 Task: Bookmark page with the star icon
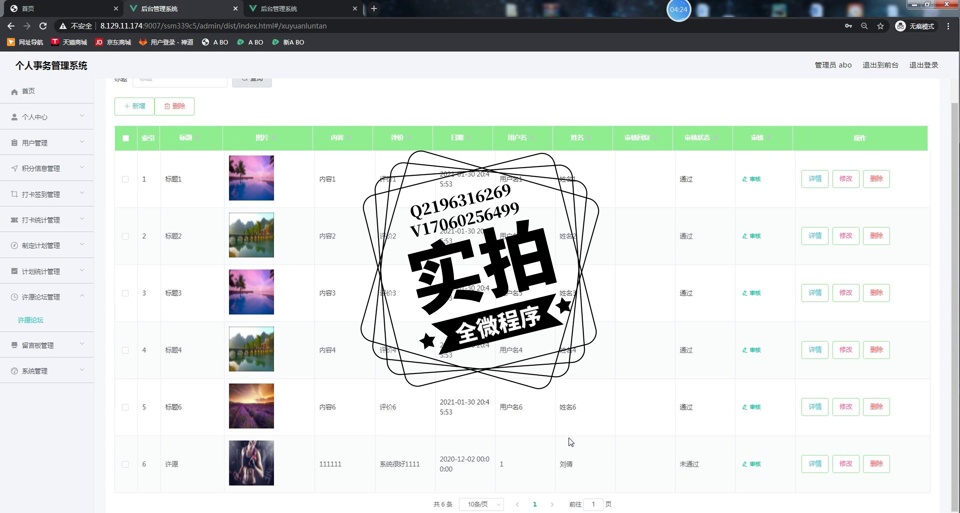(x=880, y=26)
